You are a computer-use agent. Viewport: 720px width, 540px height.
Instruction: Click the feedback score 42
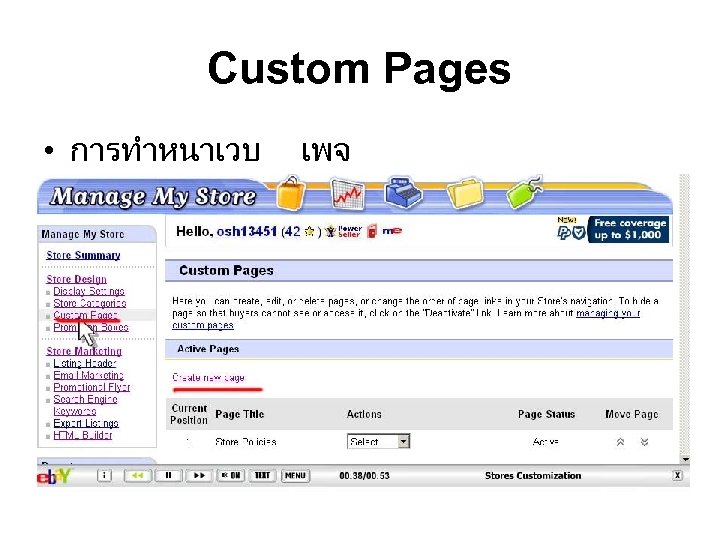292,231
